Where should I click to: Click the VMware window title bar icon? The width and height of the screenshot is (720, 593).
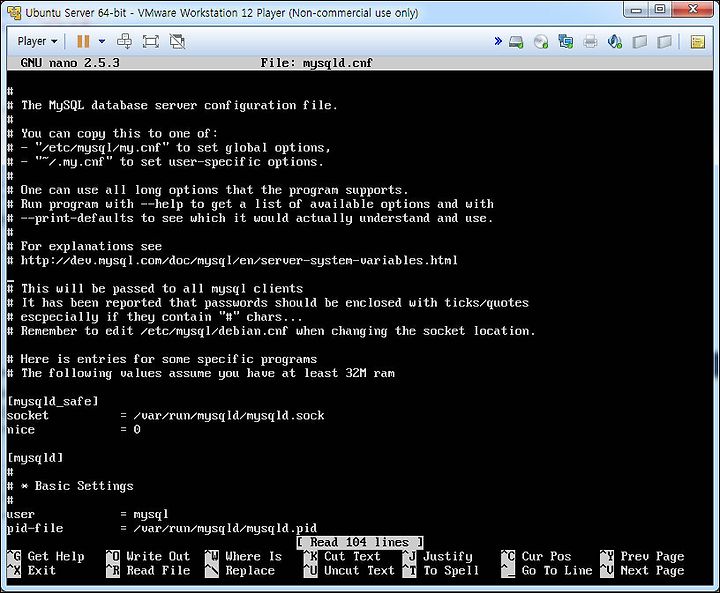click(x=14, y=13)
